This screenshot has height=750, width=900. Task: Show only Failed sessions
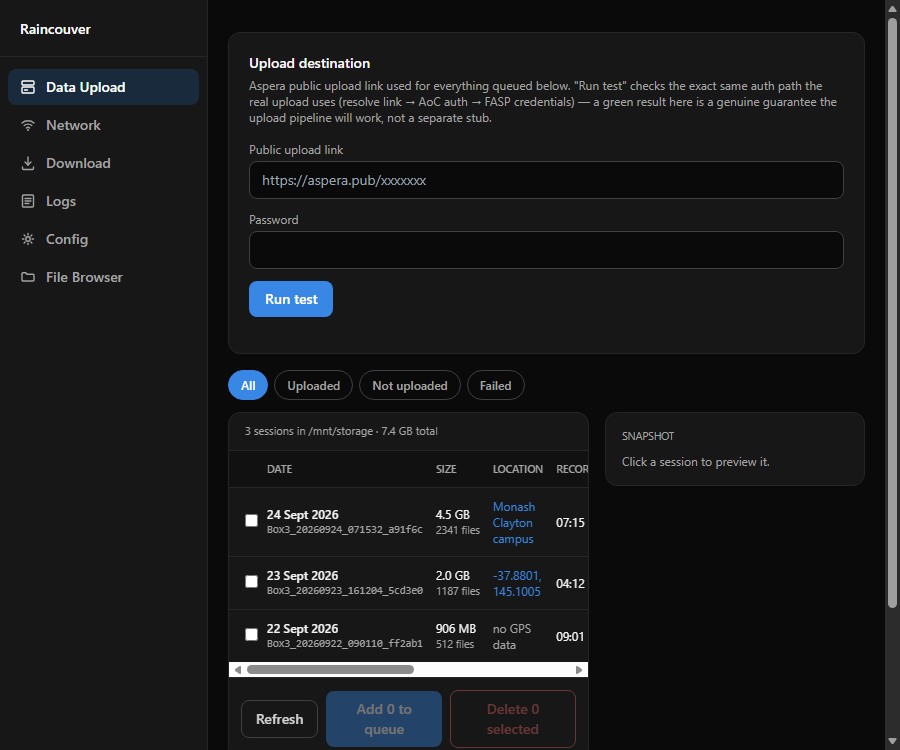[495, 385]
